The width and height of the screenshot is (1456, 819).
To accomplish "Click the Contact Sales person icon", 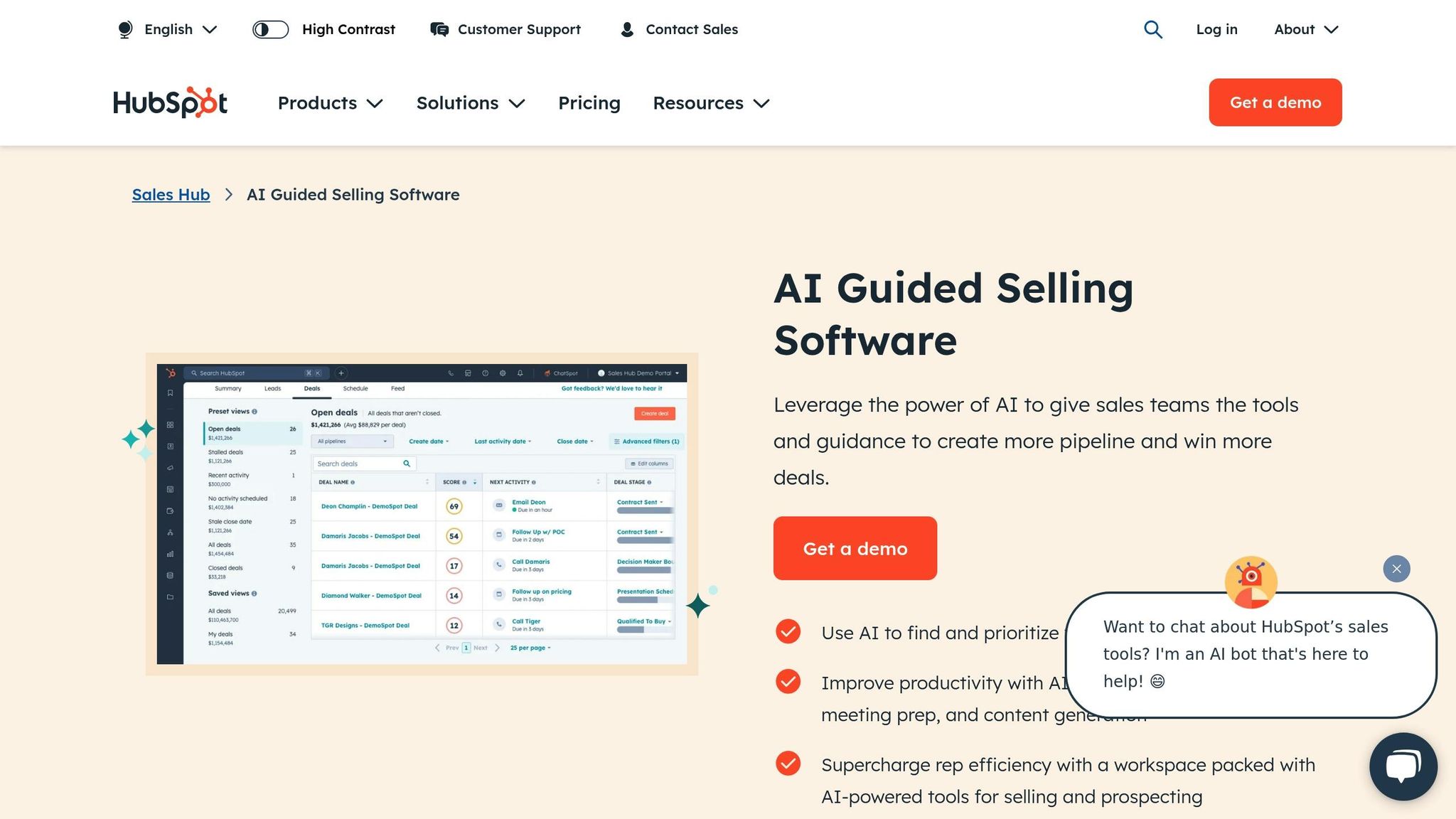I will tap(627, 29).
